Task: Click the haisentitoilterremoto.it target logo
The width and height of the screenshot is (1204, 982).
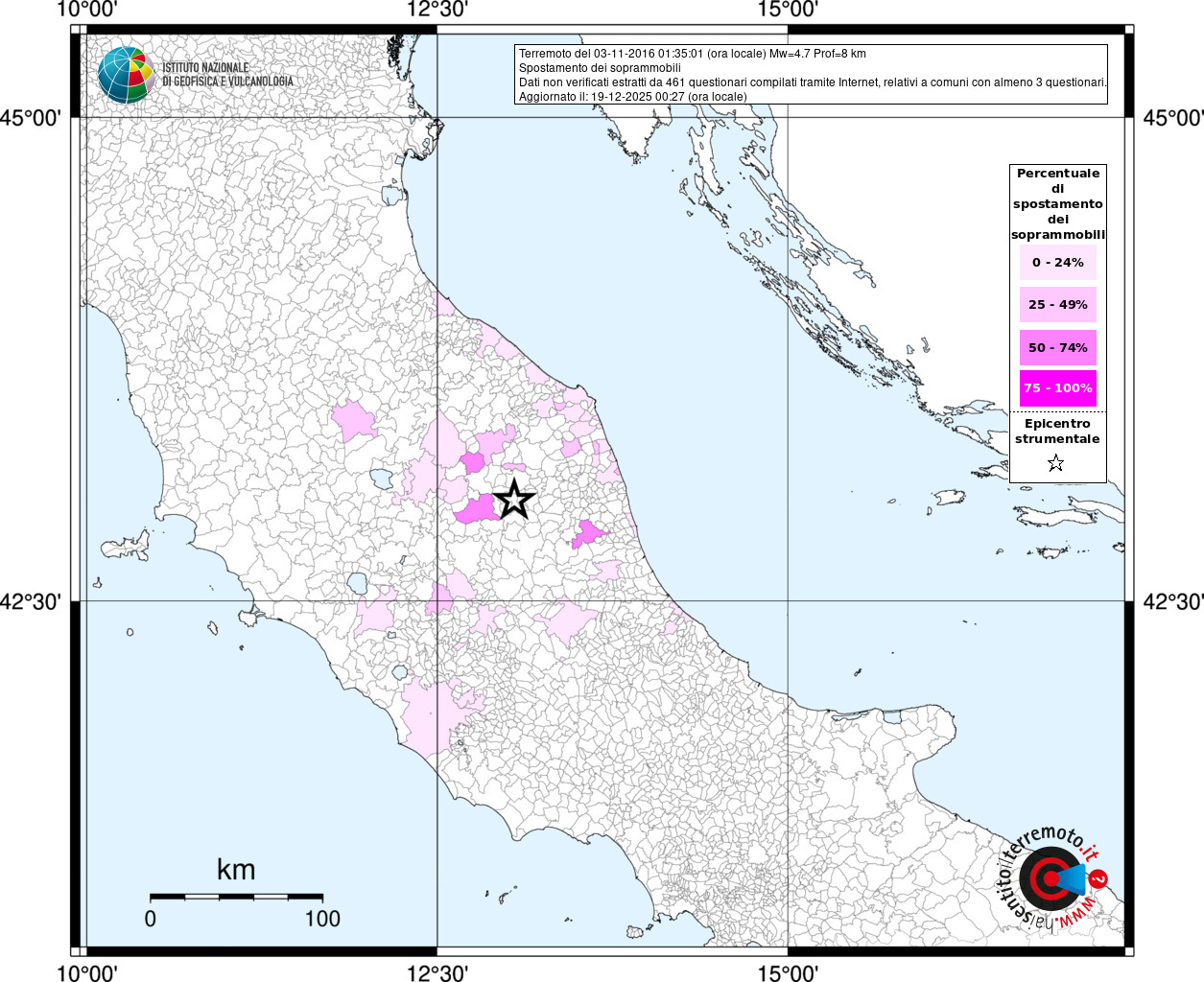Action: click(1053, 877)
